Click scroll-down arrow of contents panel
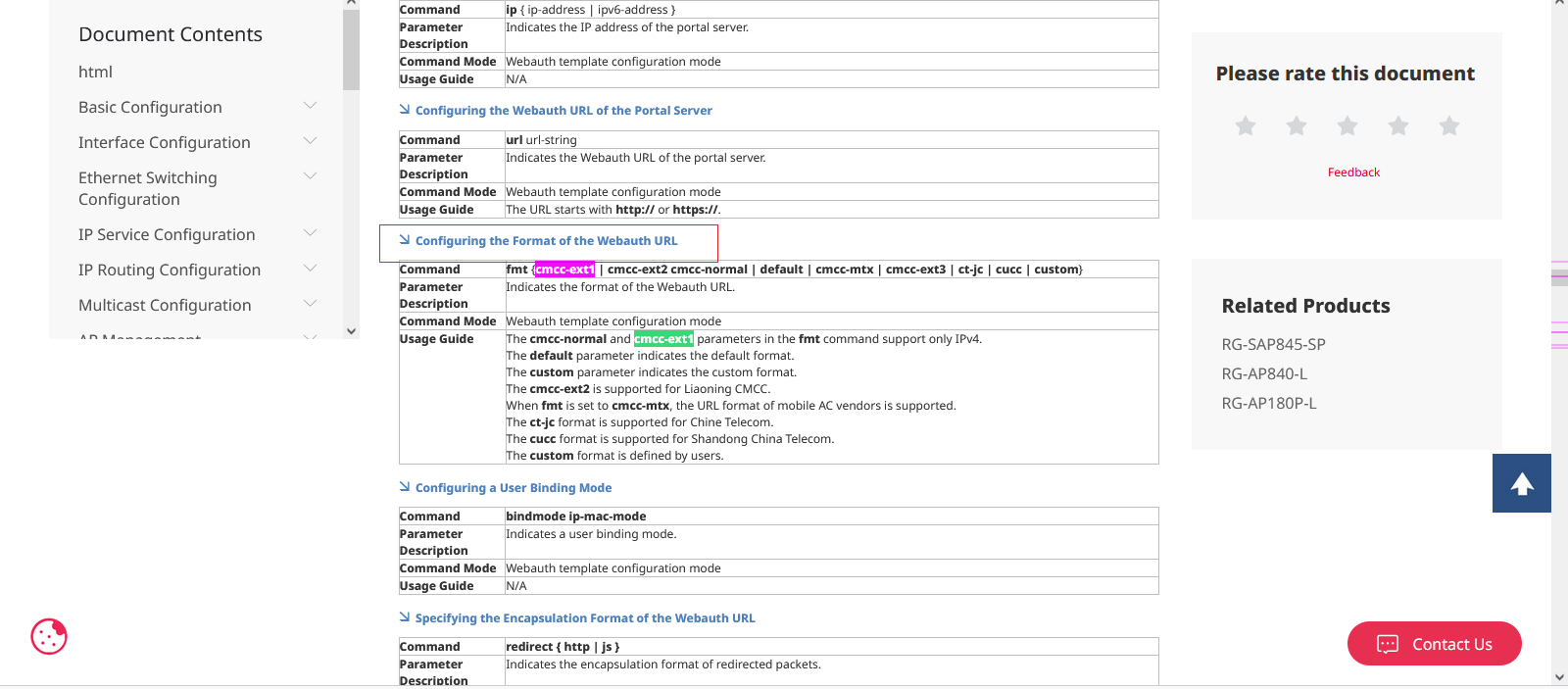The width and height of the screenshot is (1568, 689). click(x=351, y=331)
